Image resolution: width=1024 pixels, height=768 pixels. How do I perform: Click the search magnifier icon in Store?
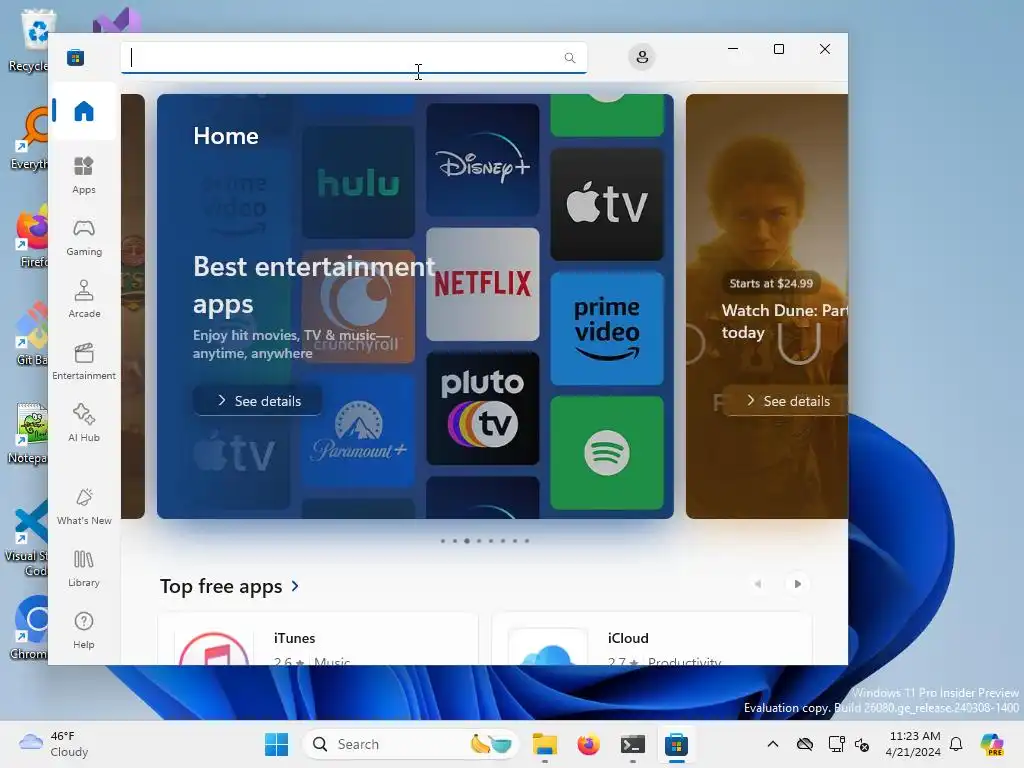pyautogui.click(x=569, y=57)
